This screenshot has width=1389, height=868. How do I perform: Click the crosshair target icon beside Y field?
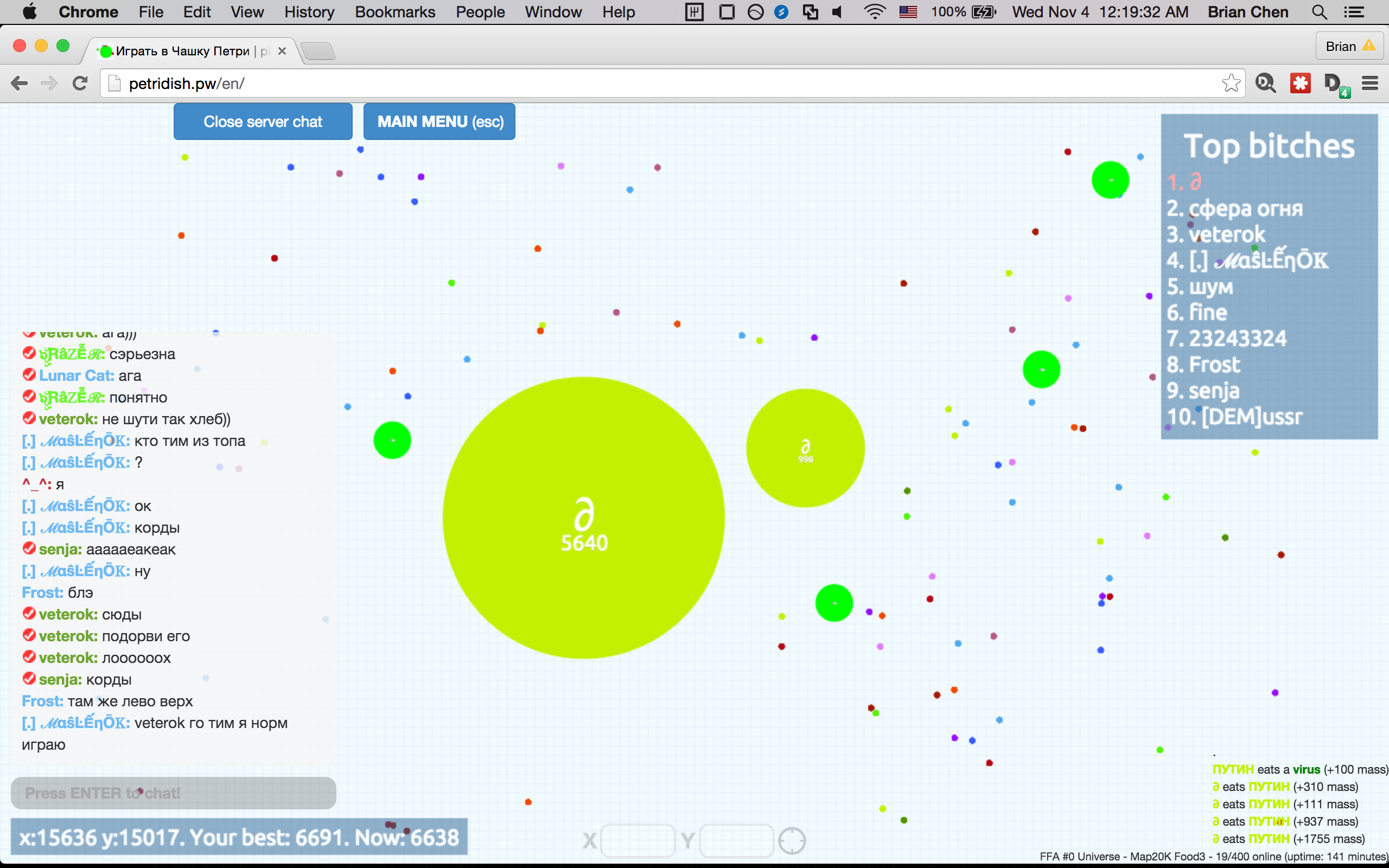pos(792,841)
